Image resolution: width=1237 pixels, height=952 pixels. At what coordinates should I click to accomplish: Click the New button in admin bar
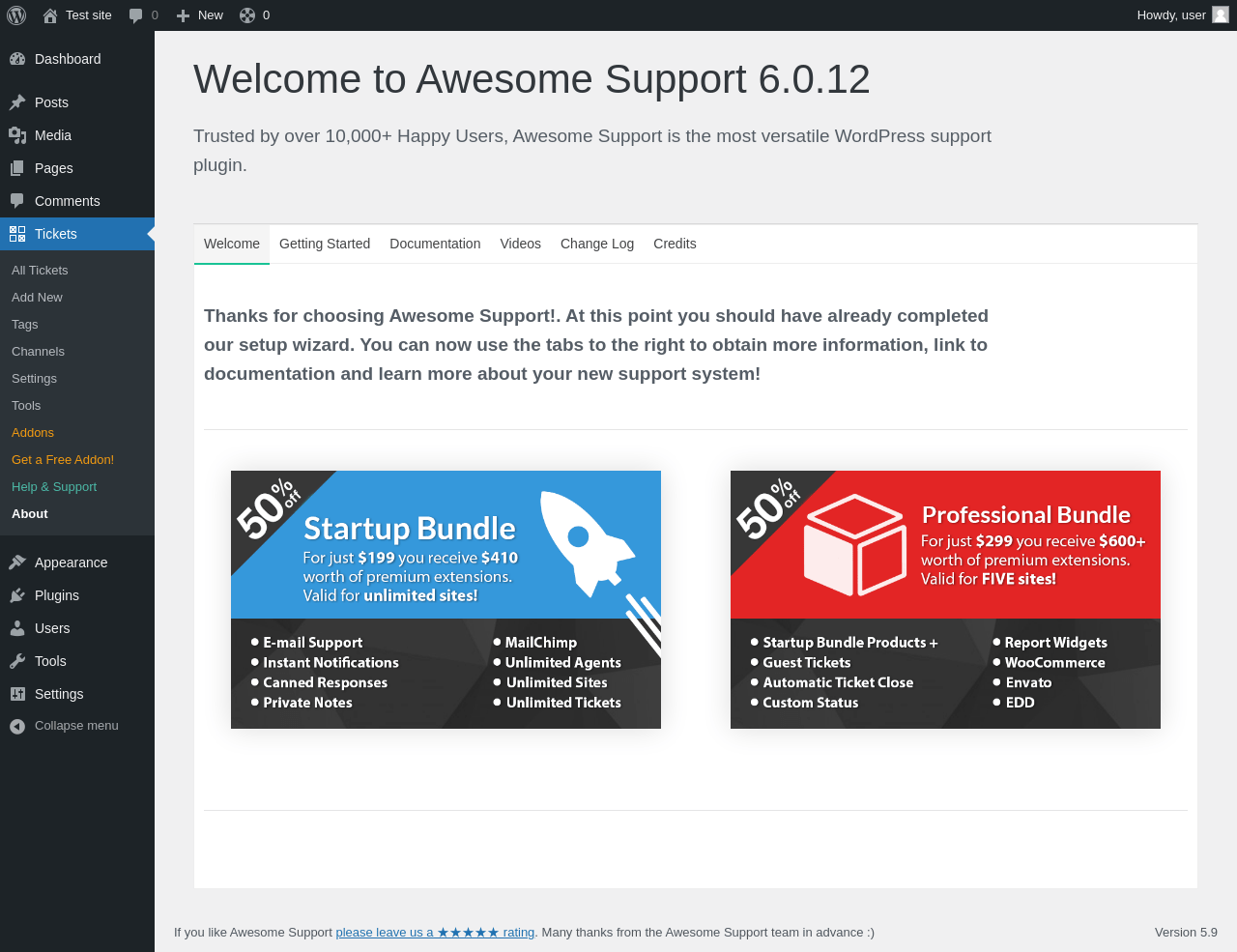pos(200,15)
